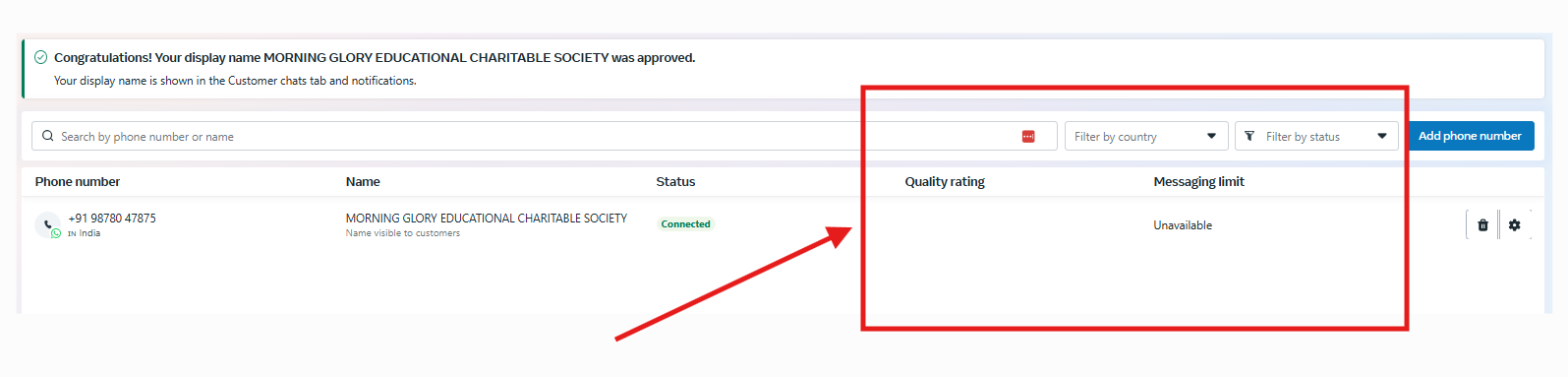The height and width of the screenshot is (377, 1568).
Task: Click the Congratulations approval message heading
Action: (x=375, y=58)
